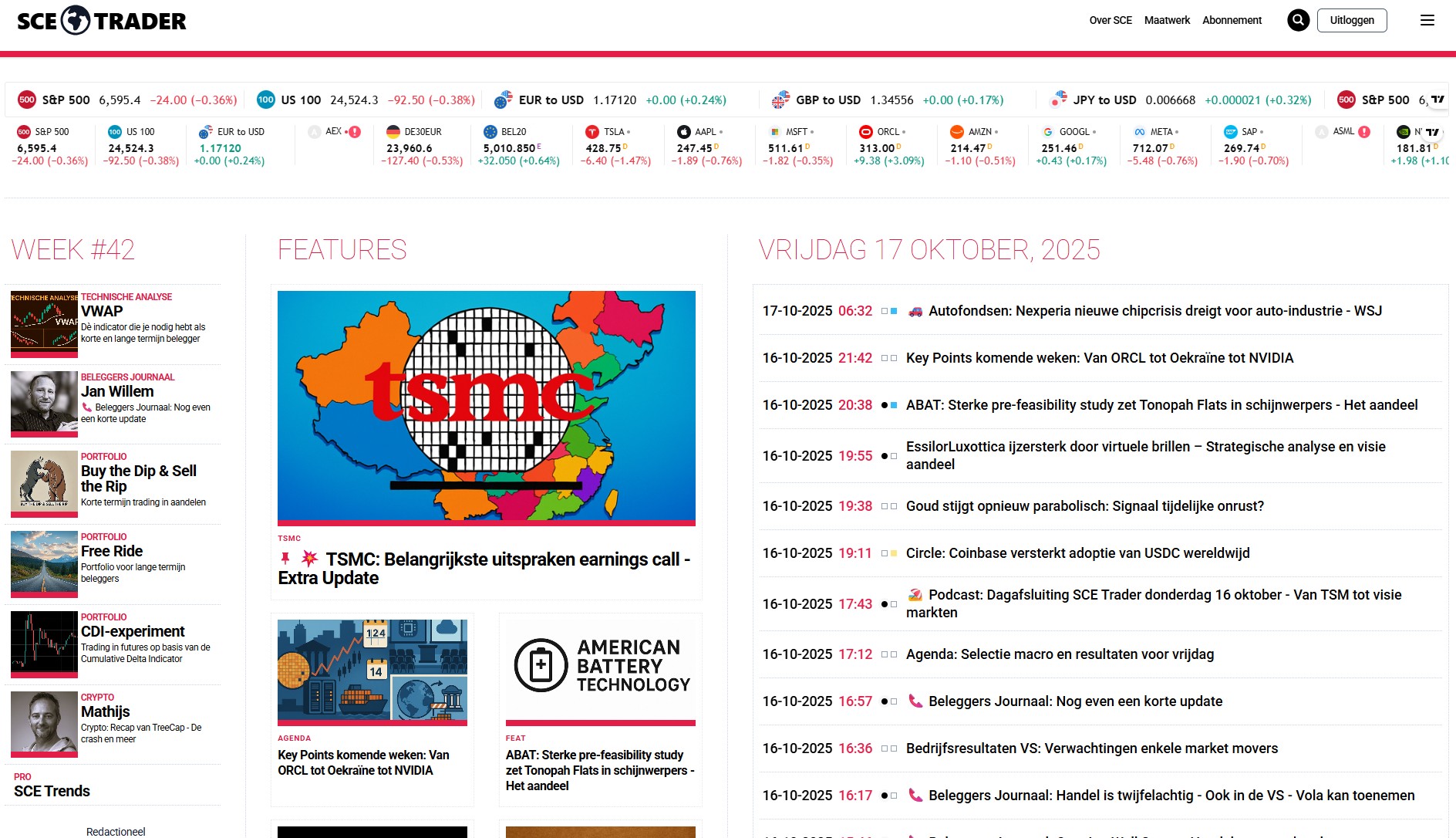
Task: Open 'Agenda: Selectie macro en resultaten' headline
Action: click(x=1060, y=654)
